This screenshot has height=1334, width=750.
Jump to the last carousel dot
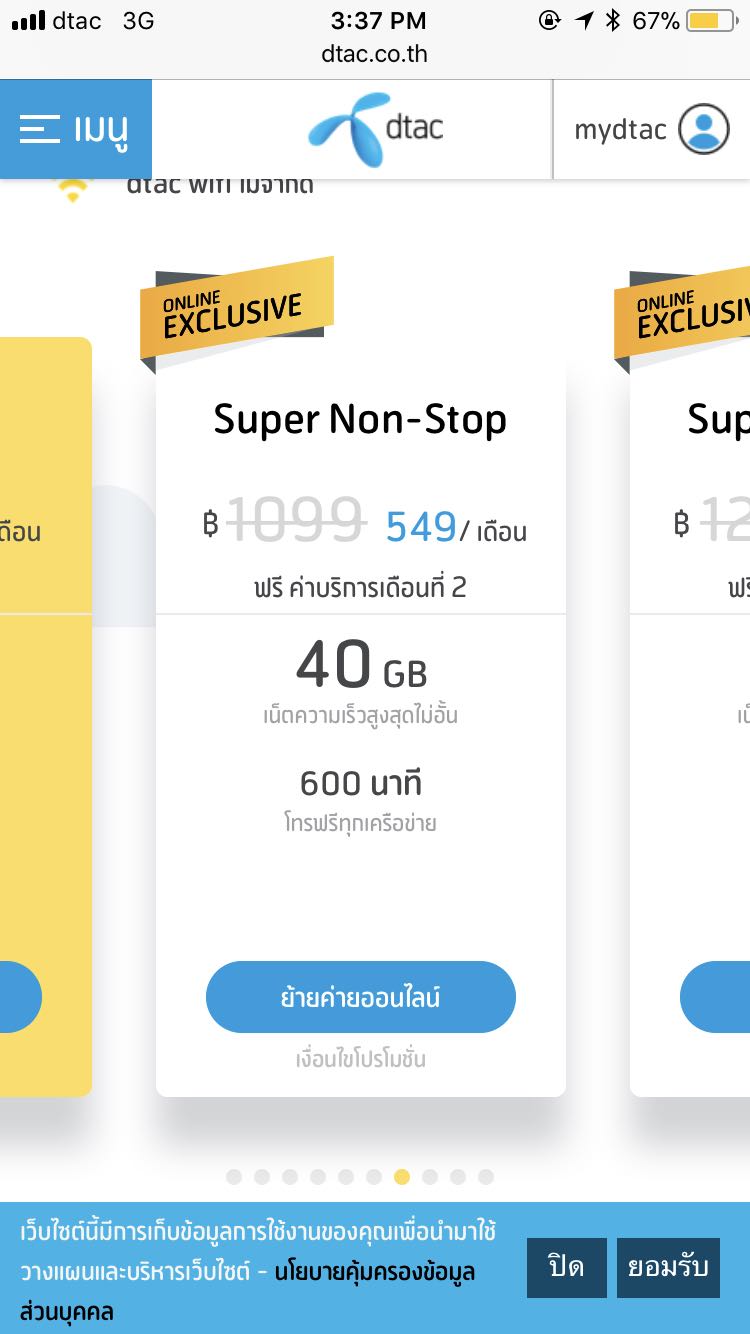coord(486,1177)
